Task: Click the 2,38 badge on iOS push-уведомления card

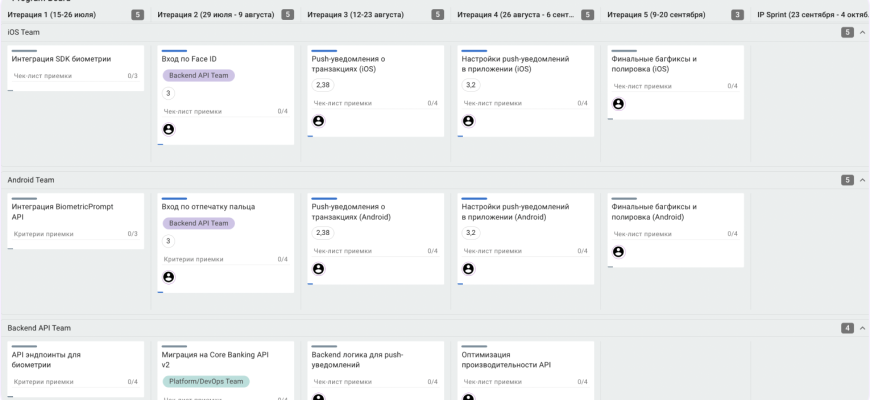Action: point(323,85)
